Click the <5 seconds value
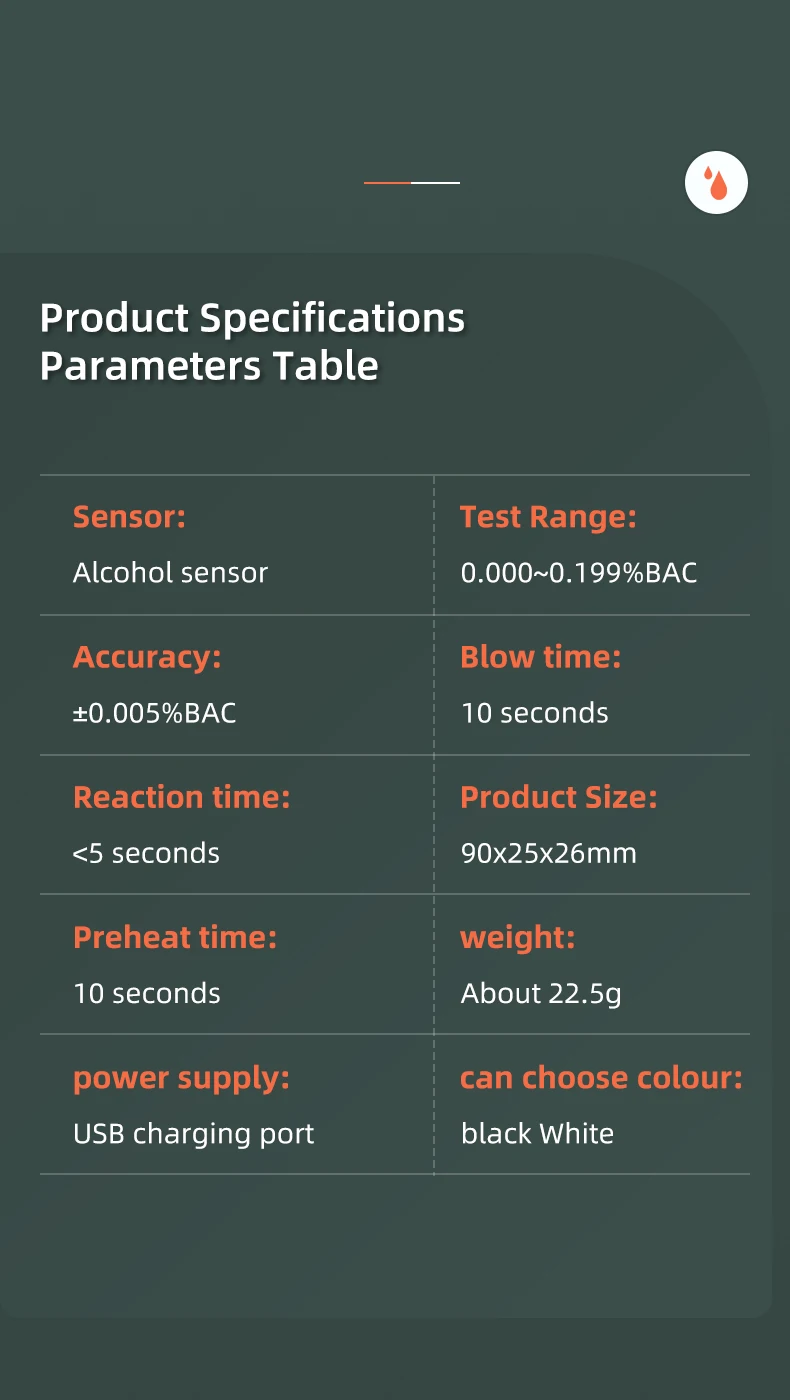Viewport: 790px width, 1400px height. [x=146, y=853]
